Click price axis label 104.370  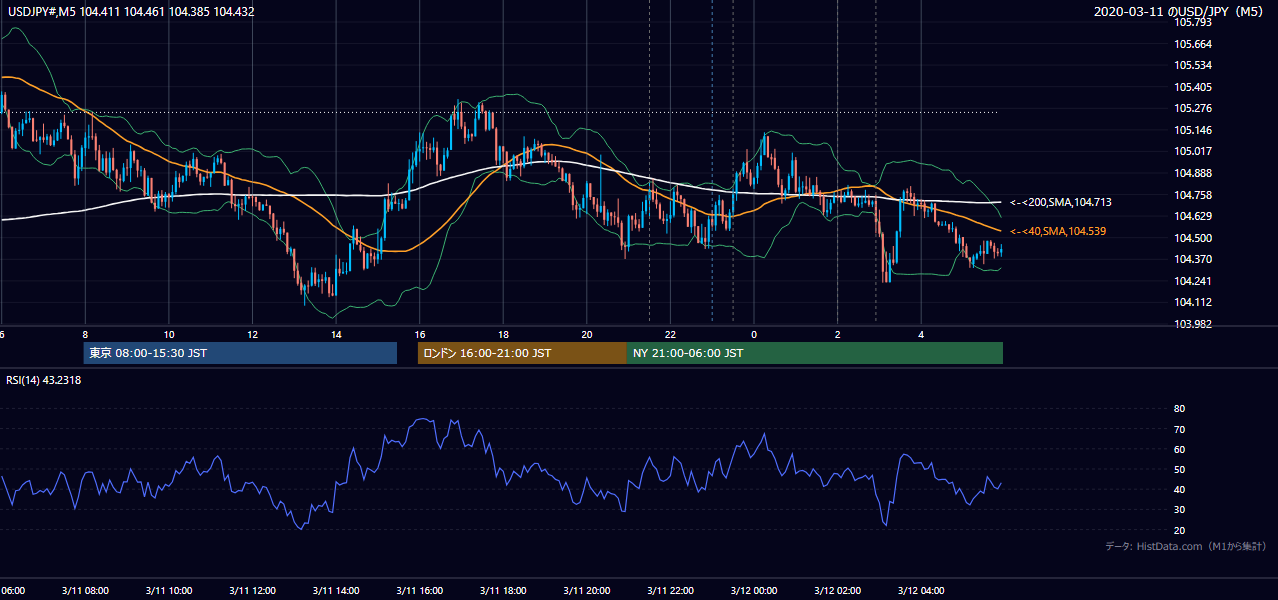1193,259
